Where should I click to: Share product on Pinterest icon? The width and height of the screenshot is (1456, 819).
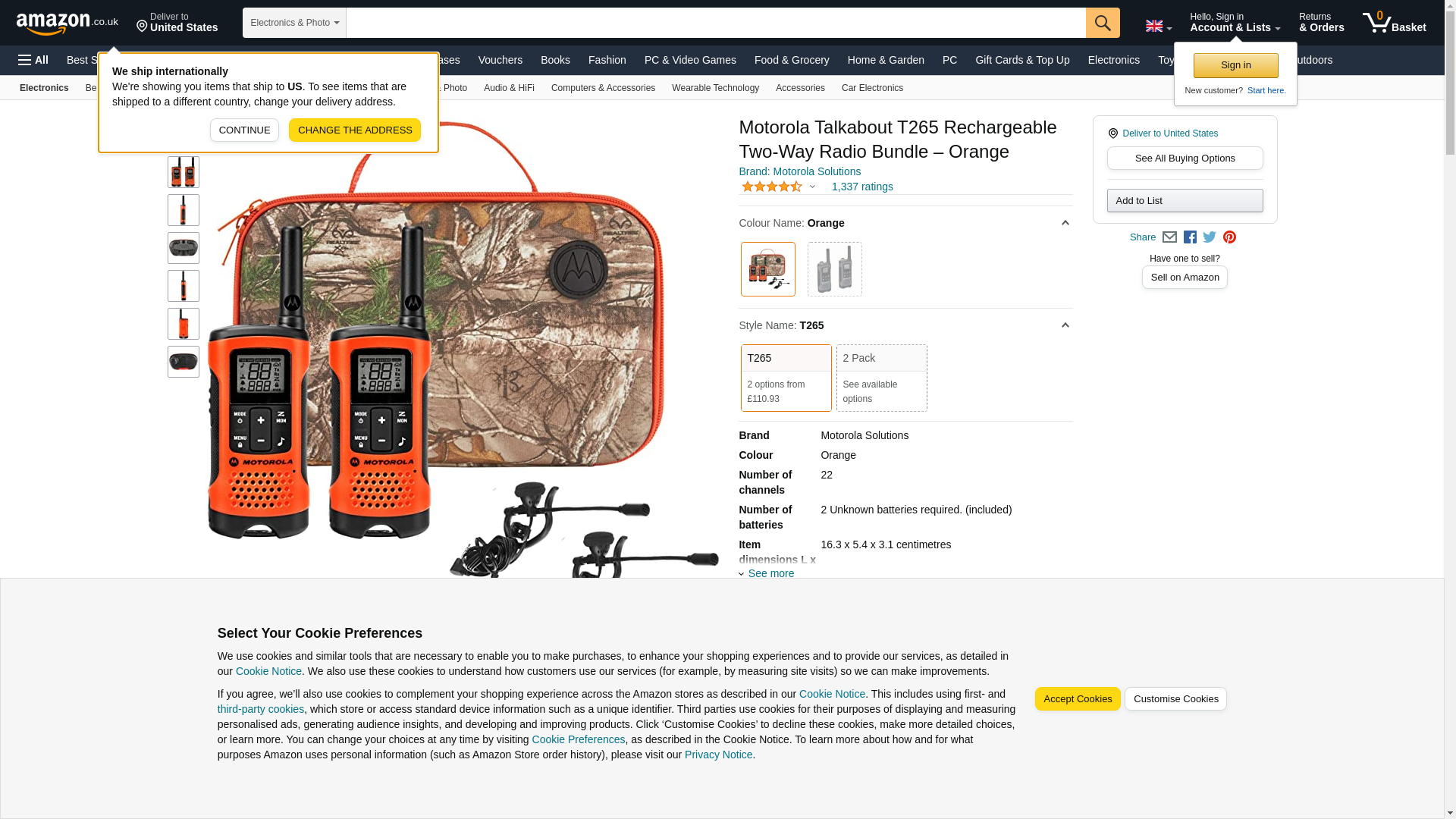(1229, 237)
